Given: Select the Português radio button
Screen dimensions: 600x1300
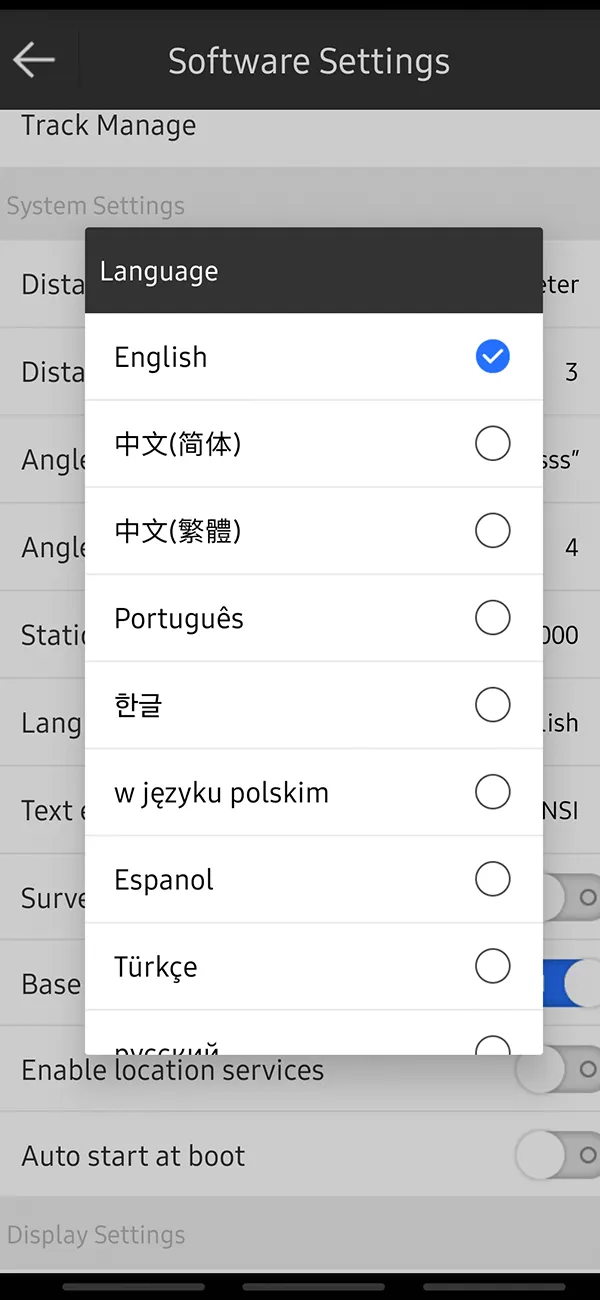Looking at the screenshot, I should click(x=492, y=618).
